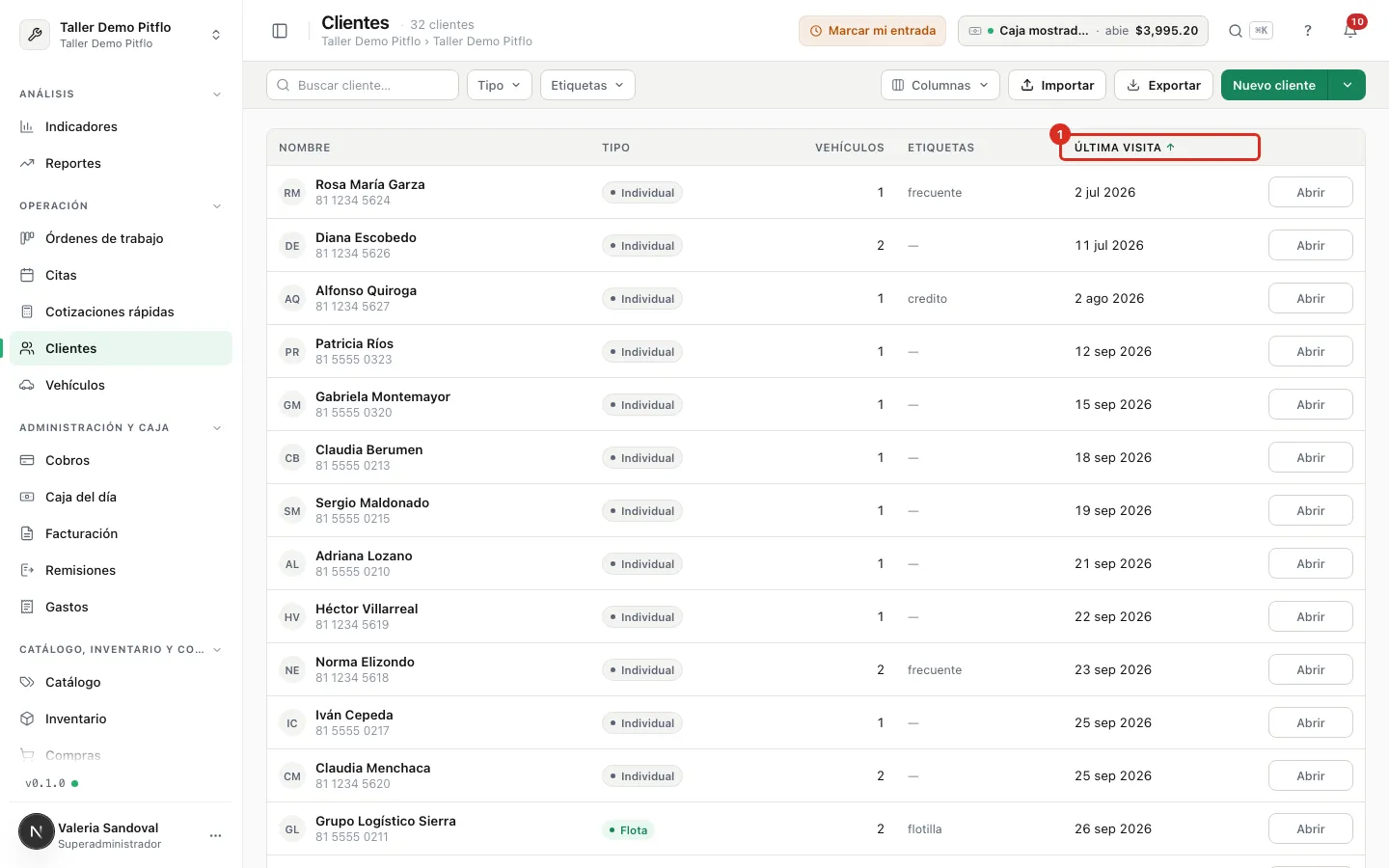Open user options three-dot menu

[x=215, y=835]
